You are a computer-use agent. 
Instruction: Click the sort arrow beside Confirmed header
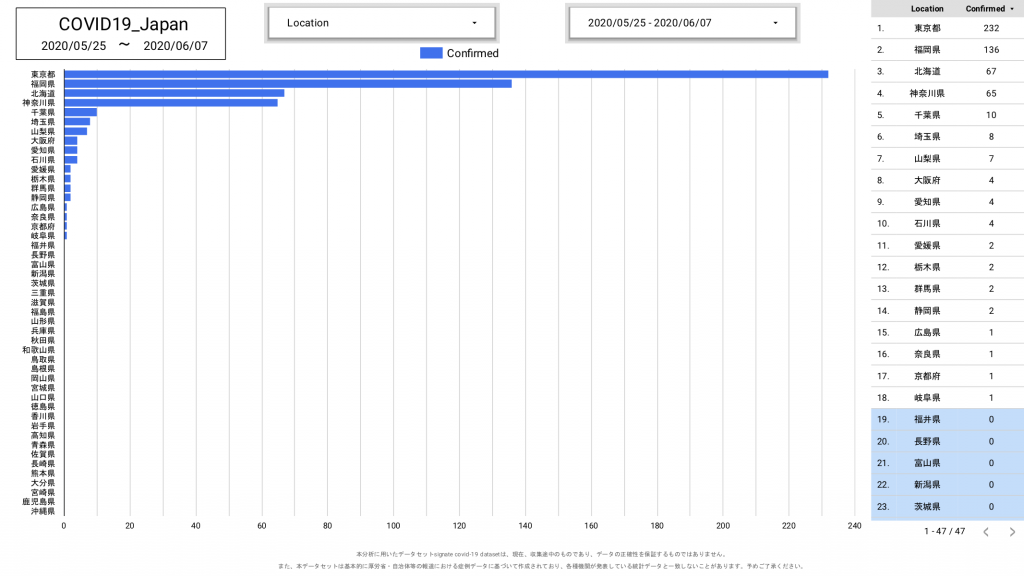(1012, 8)
